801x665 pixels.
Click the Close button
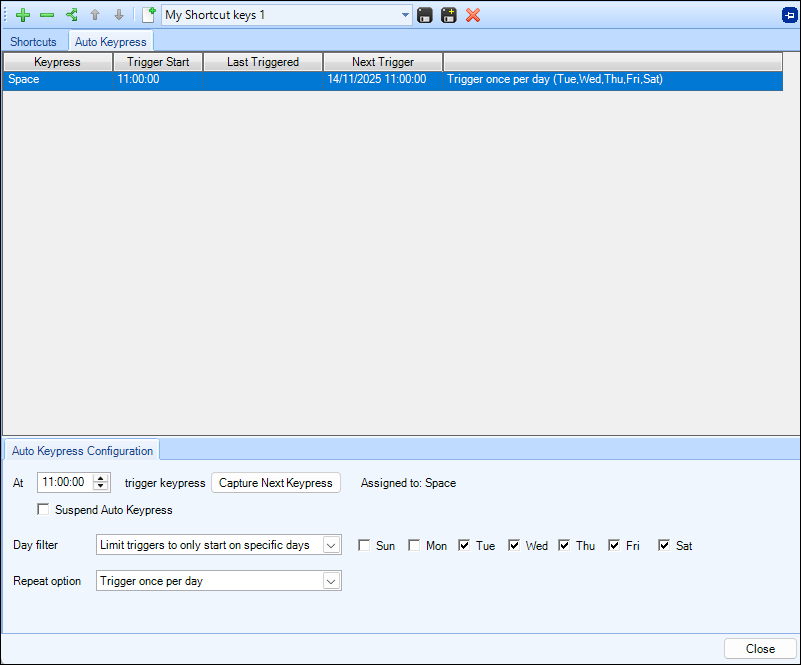(x=760, y=649)
